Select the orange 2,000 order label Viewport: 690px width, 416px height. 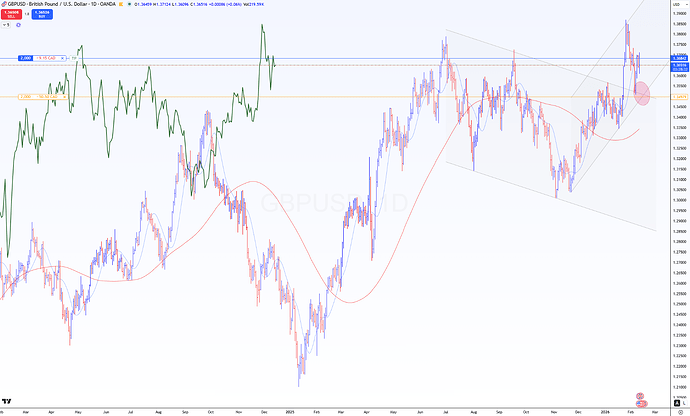[x=26, y=96]
